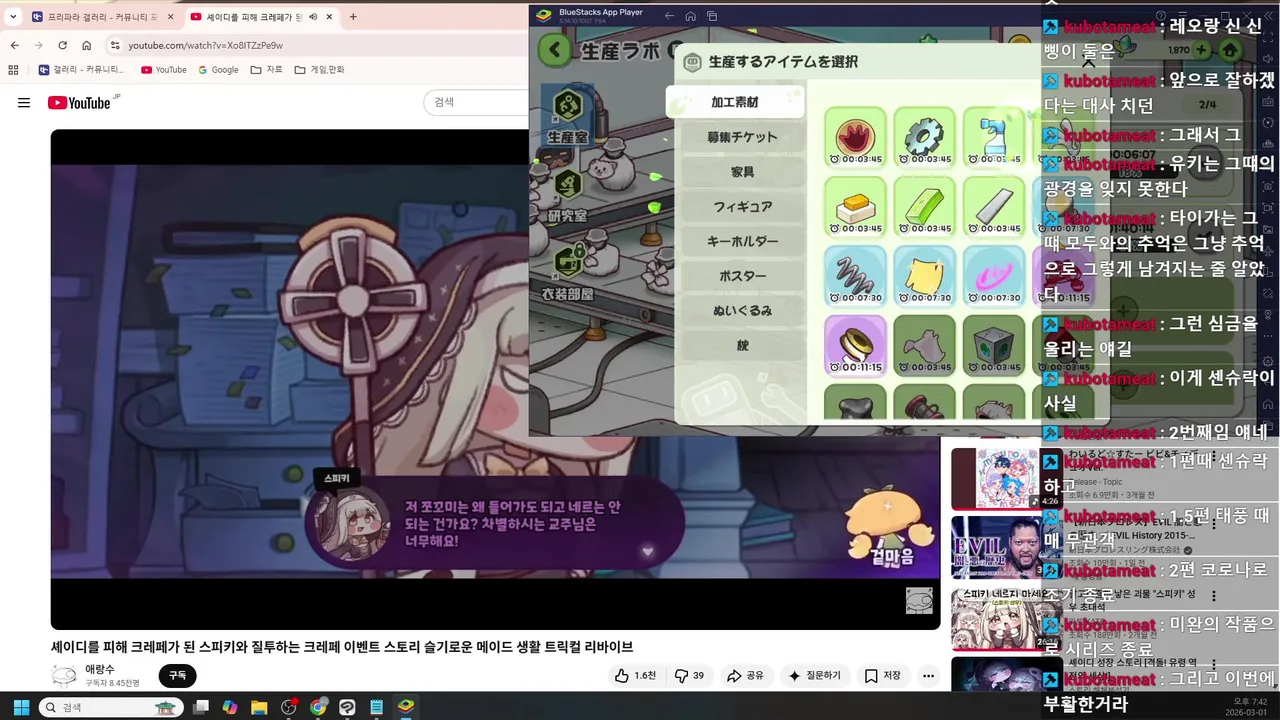This screenshot has height=720, width=1280.
Task: Open EVIL History recommended video thumbnail
Action: pos(1007,548)
